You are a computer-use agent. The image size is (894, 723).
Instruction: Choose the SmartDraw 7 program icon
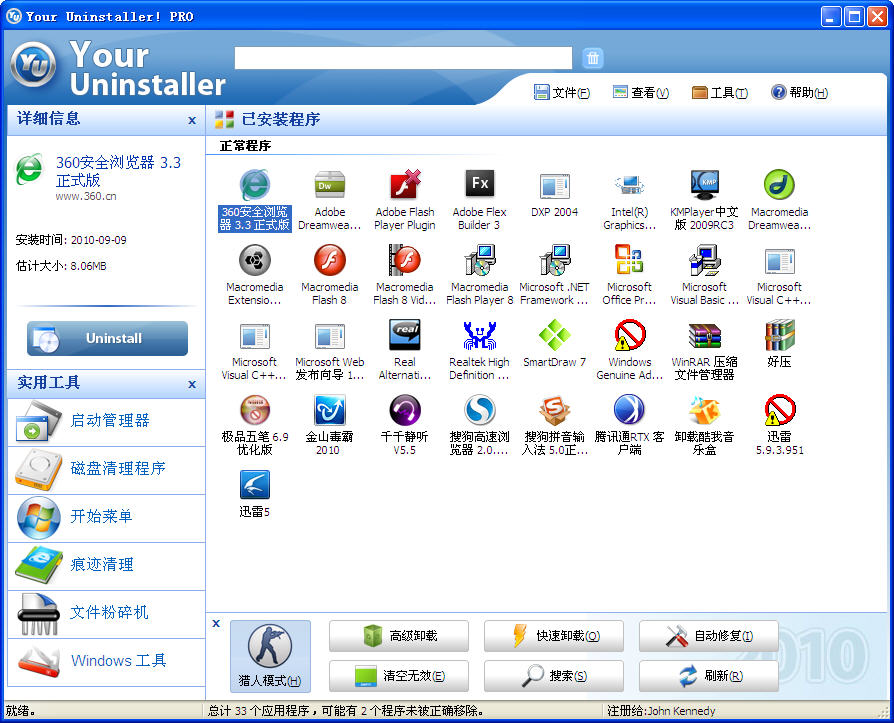point(554,336)
